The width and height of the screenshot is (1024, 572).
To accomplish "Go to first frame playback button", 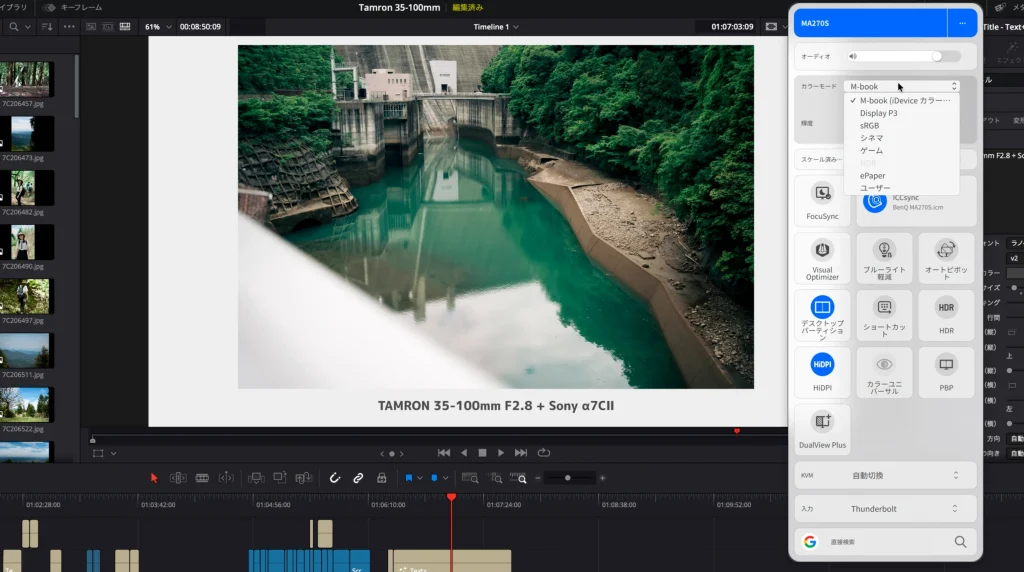I will 444,453.
